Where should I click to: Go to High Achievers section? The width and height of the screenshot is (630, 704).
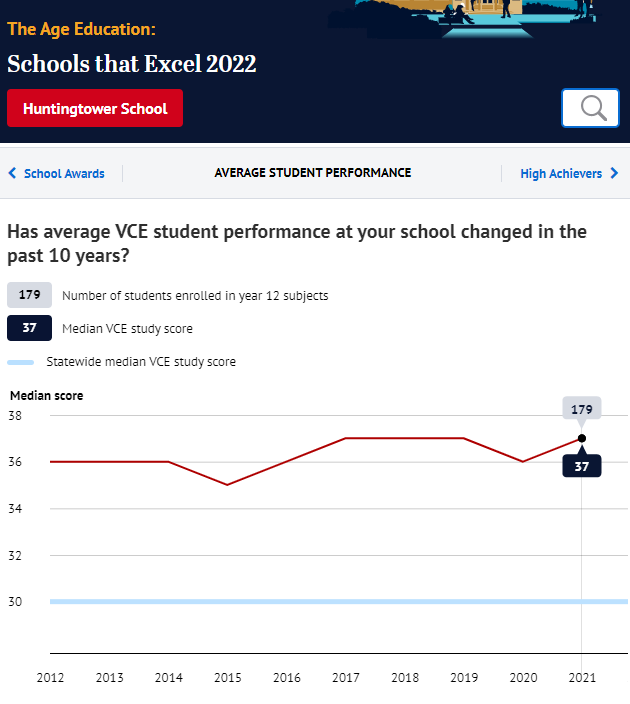(561, 173)
